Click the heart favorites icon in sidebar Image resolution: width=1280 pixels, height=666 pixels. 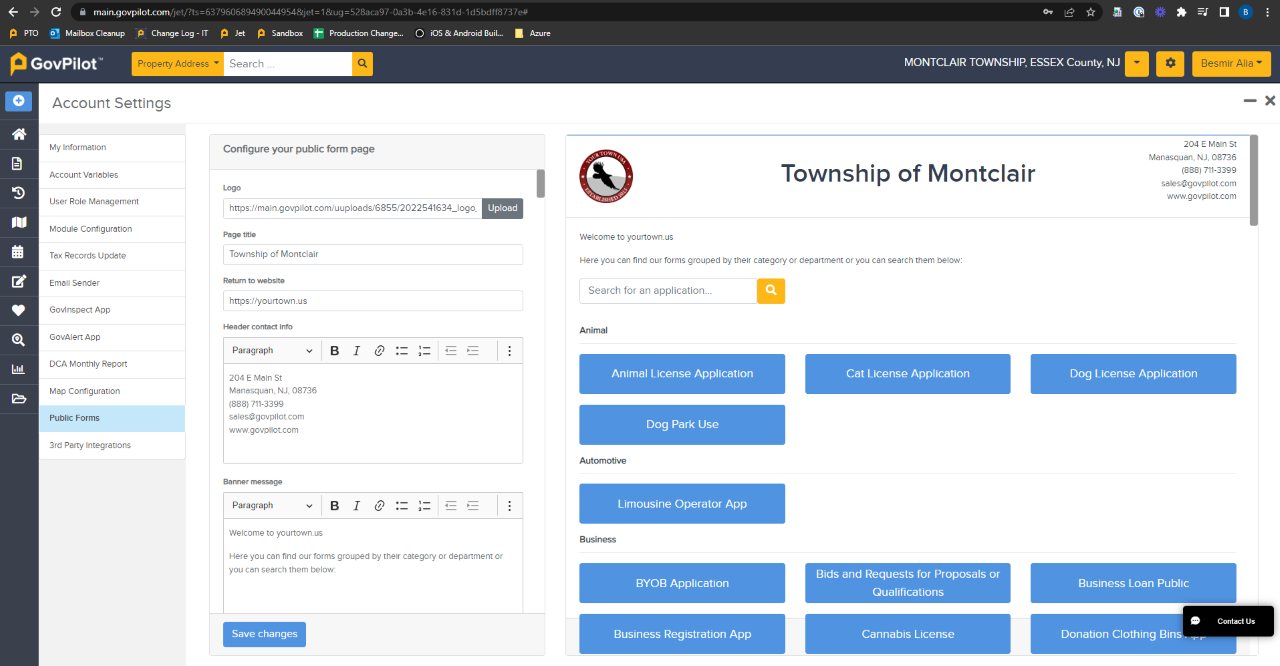(18, 311)
